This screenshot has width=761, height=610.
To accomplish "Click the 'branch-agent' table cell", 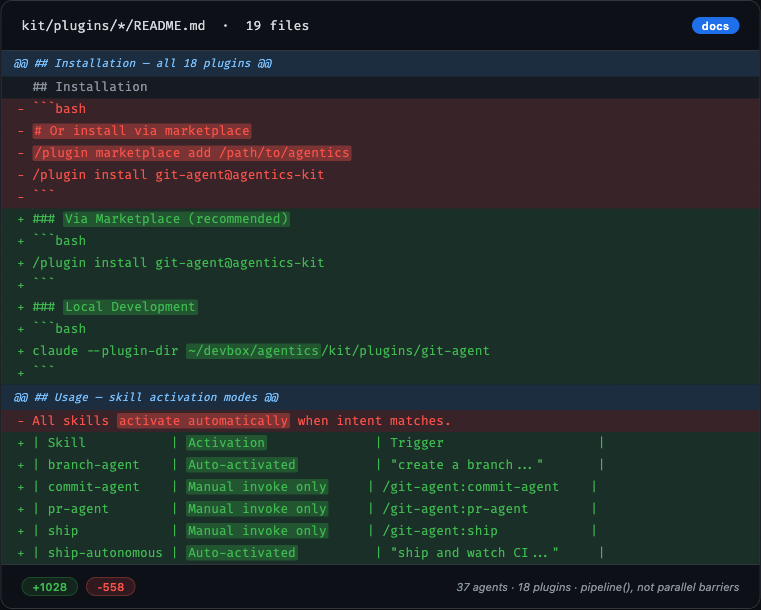I will pyautogui.click(x=94, y=465).
